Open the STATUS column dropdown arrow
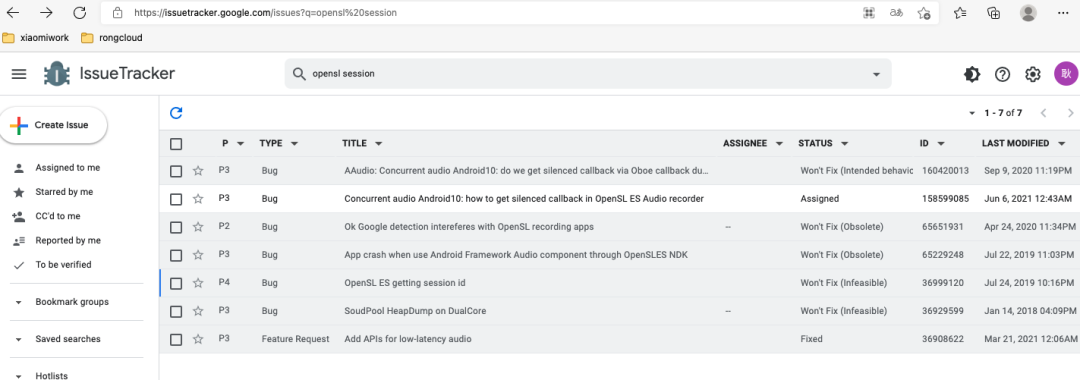This screenshot has height=380, width=1080. (x=844, y=144)
